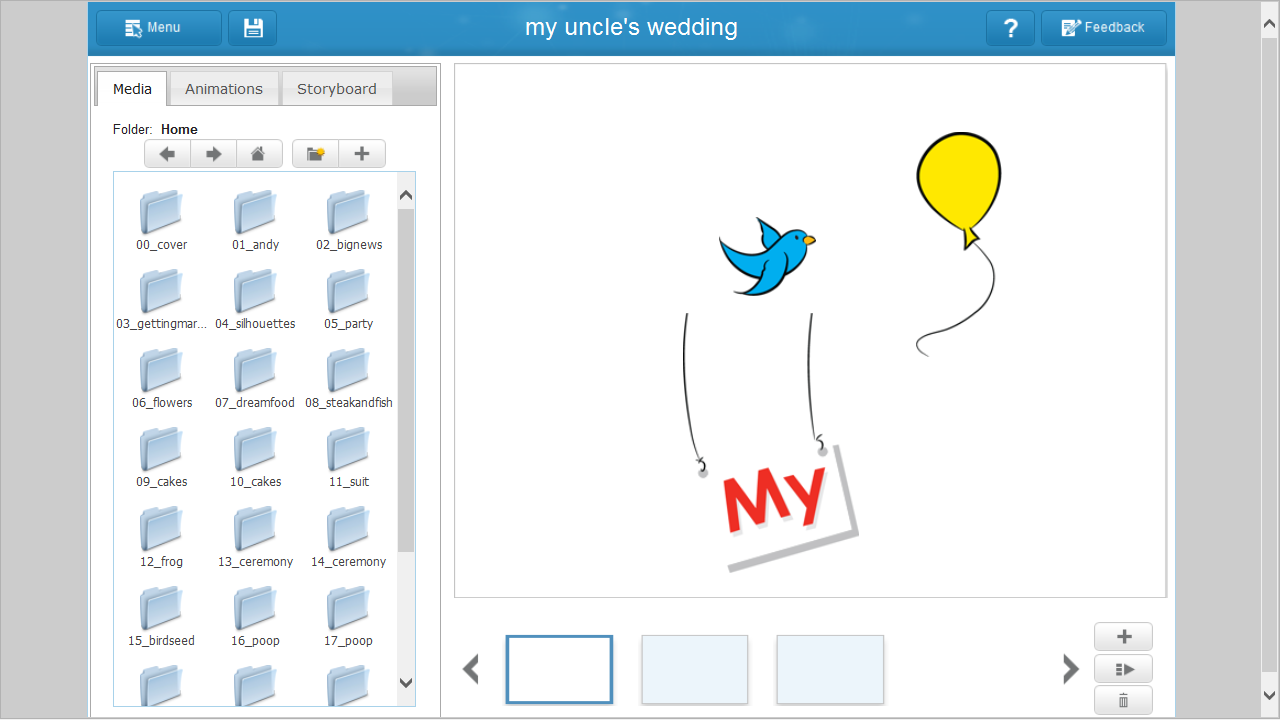Select the first scene thumbnail

[559, 669]
